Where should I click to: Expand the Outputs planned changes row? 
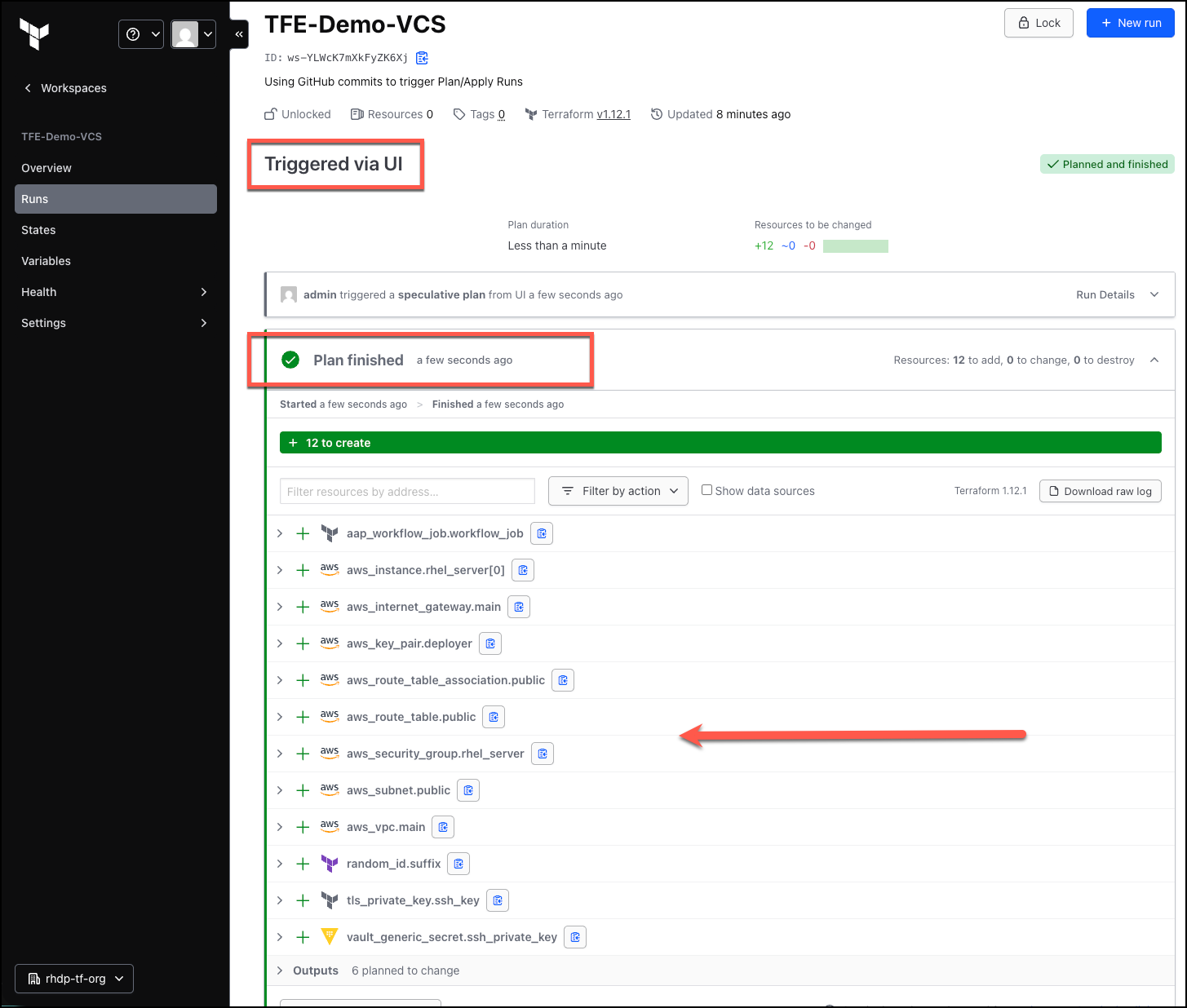(x=280, y=970)
